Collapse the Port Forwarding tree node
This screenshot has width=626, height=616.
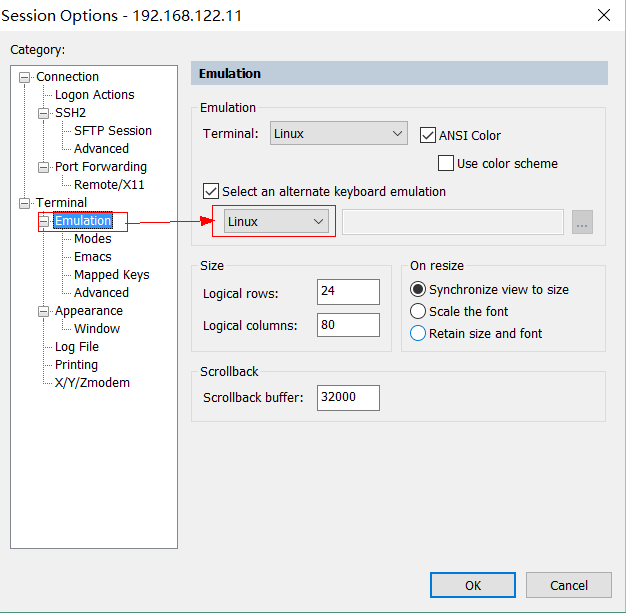pyautogui.click(x=44, y=167)
